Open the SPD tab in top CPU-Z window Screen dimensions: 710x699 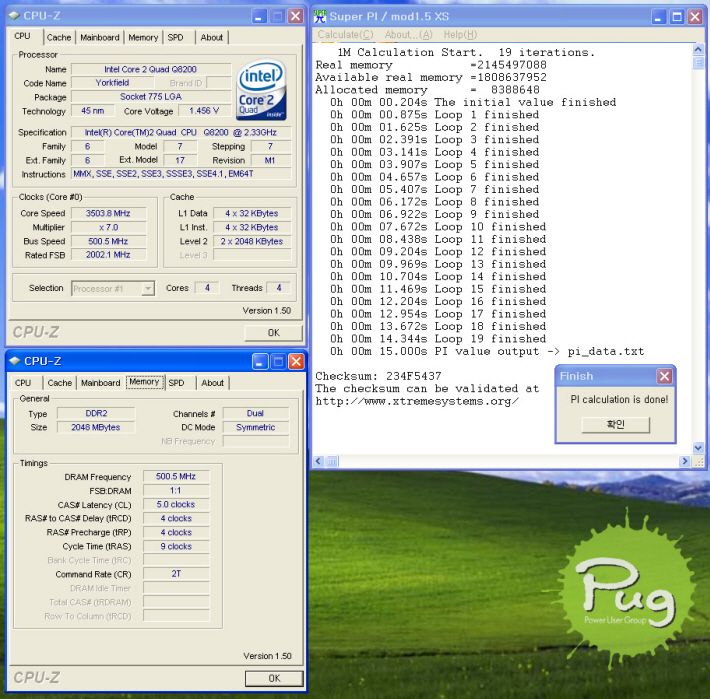tap(176, 38)
